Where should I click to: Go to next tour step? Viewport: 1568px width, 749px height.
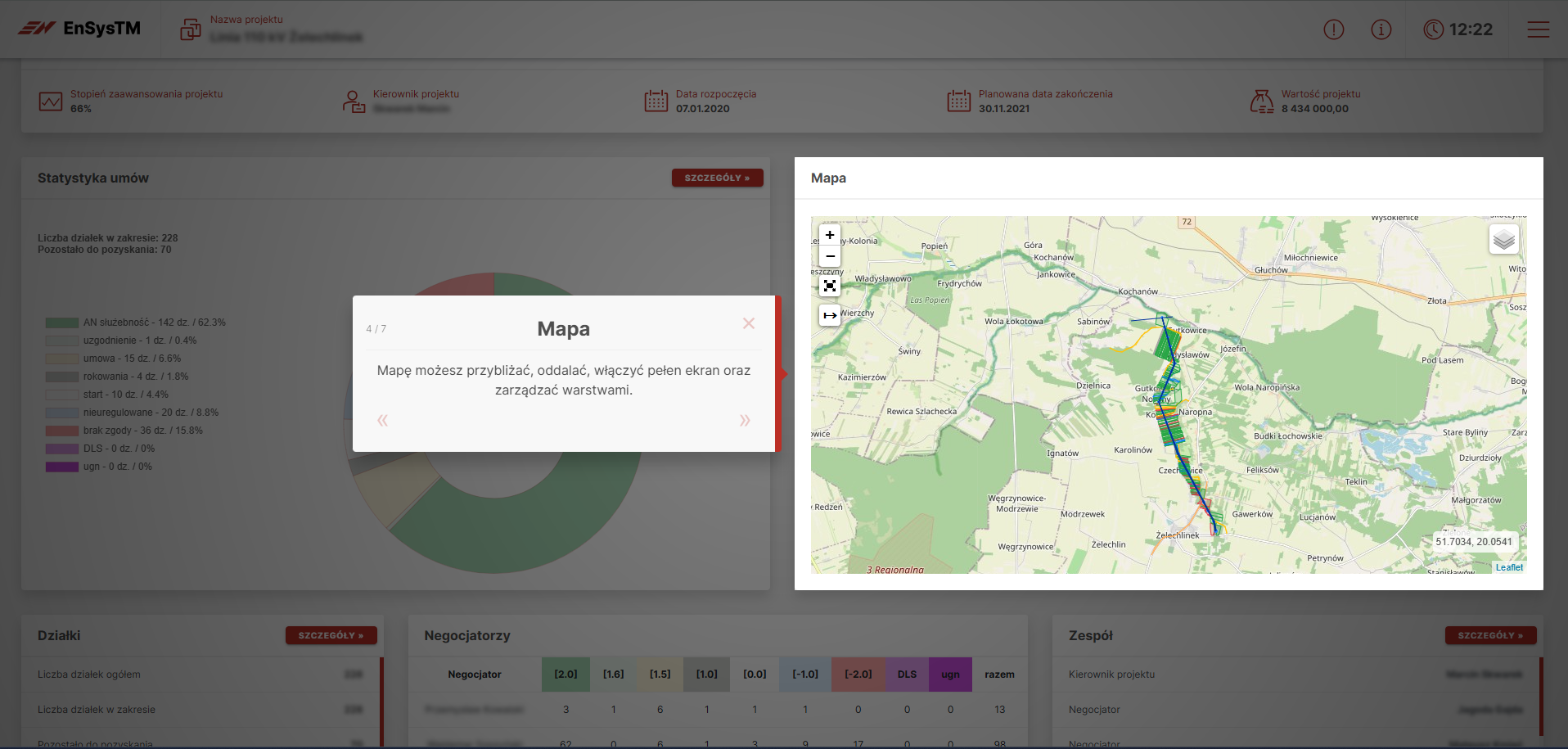pos(744,421)
